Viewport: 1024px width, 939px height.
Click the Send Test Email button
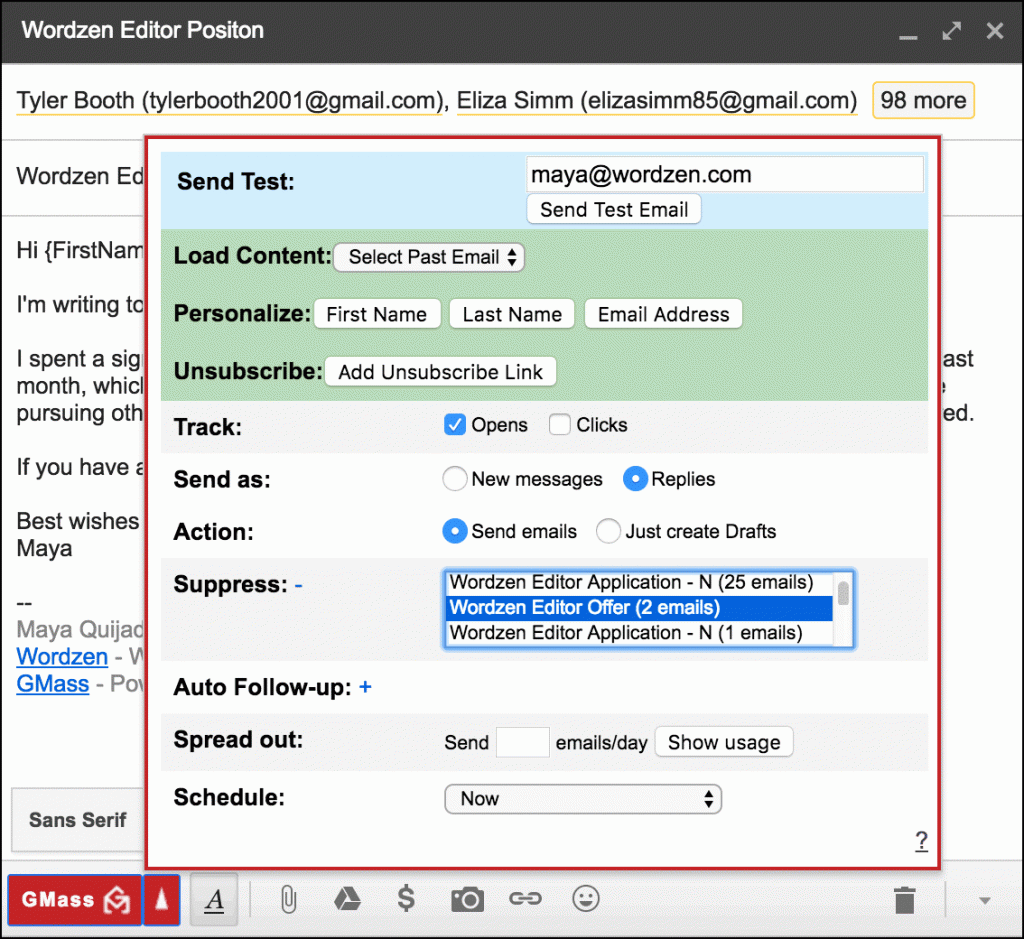(x=614, y=210)
